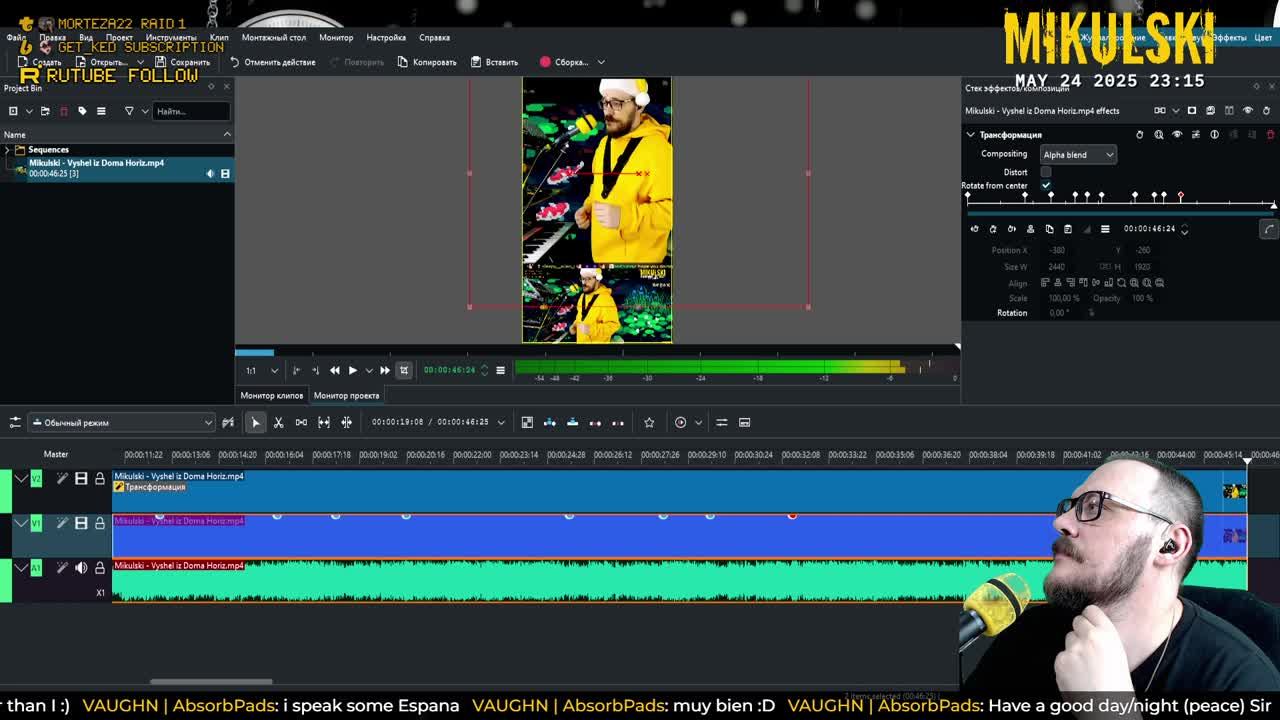Toggle effect visibility eye for Трансформация
Image resolution: width=1280 pixels, height=720 pixels.
click(1177, 134)
